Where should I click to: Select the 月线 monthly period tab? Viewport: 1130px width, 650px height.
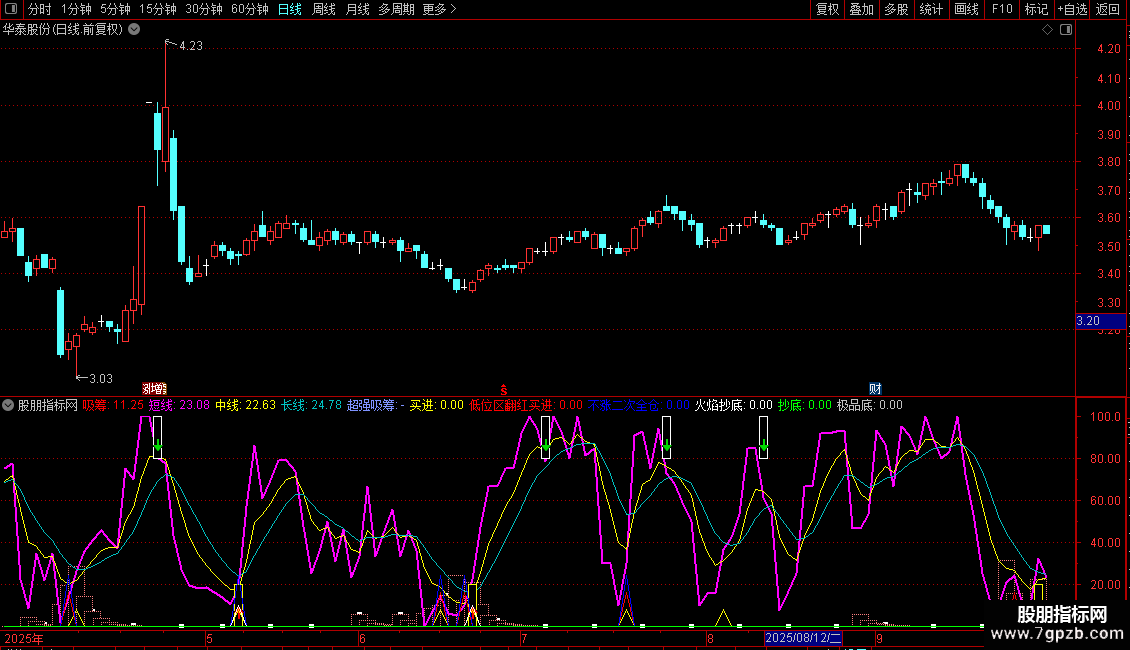[x=357, y=9]
